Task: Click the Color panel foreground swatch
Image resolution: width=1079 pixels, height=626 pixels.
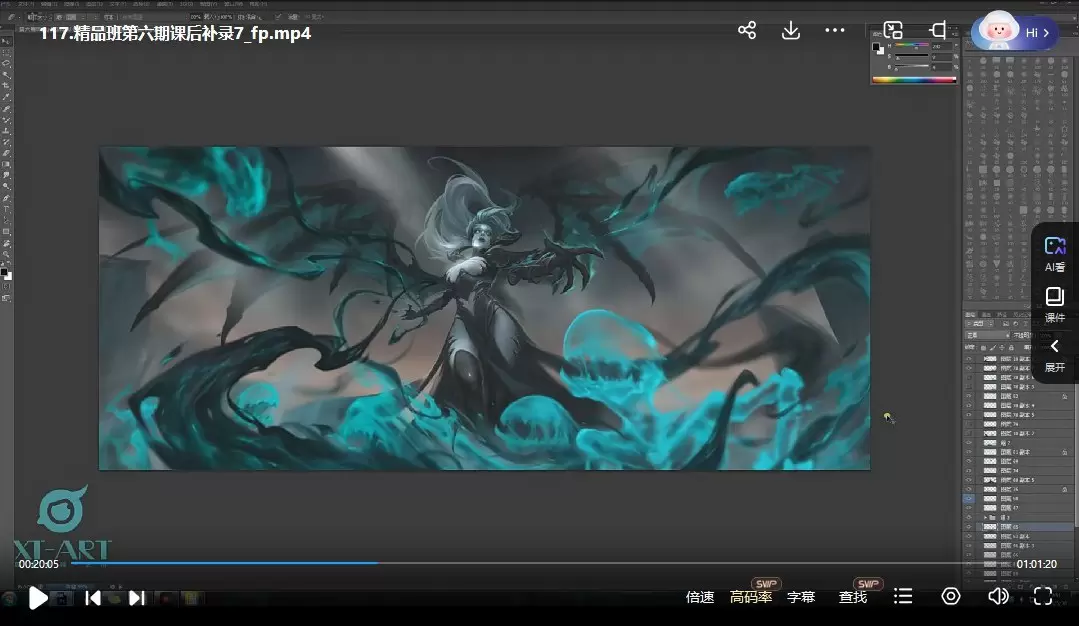Action: [x=876, y=46]
